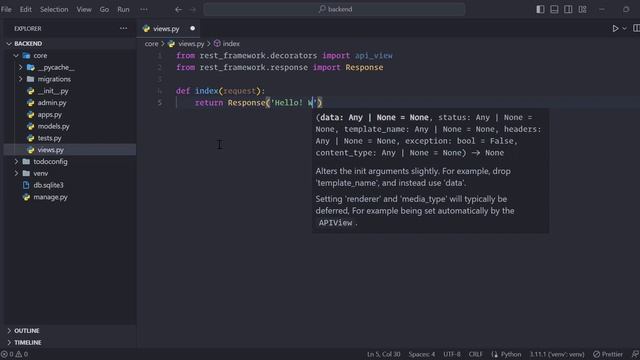Click core in the breadcrumb
Image resolution: width=640 pixels, height=360 pixels.
tap(151, 44)
